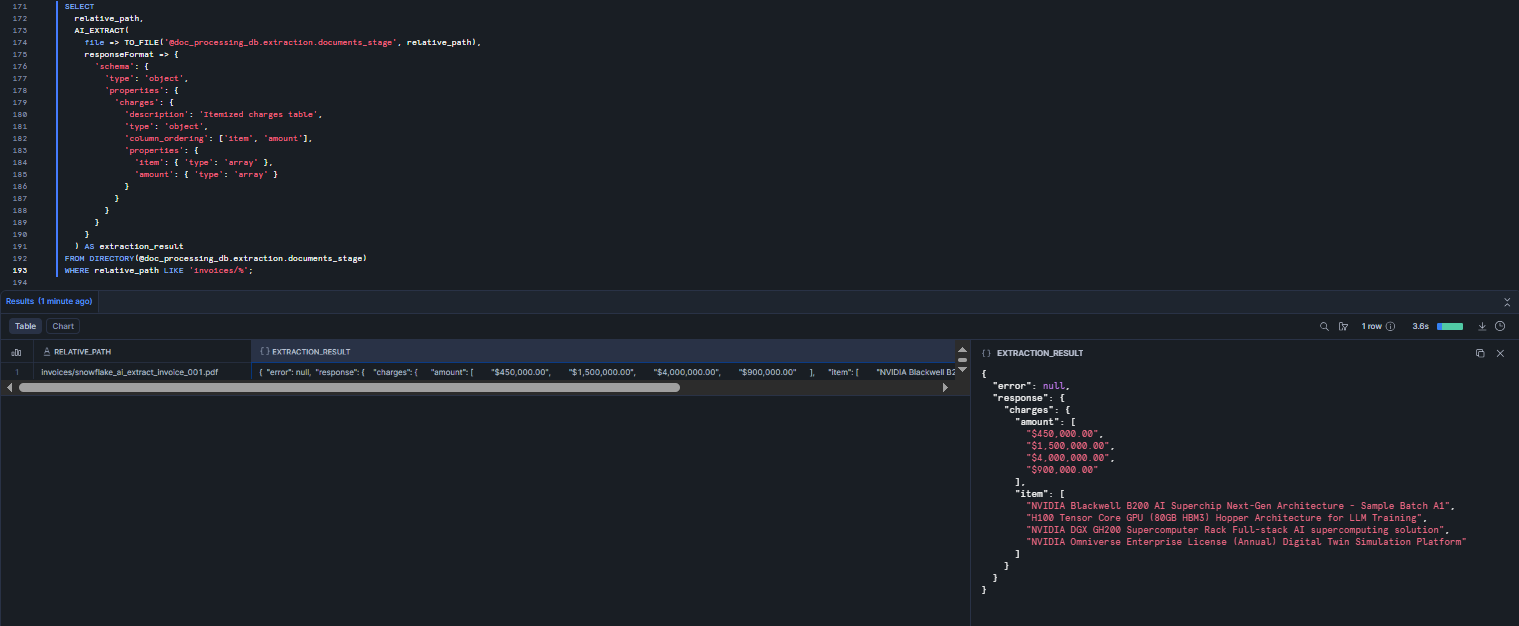Click the info icon beside 1 row

tap(1390, 326)
